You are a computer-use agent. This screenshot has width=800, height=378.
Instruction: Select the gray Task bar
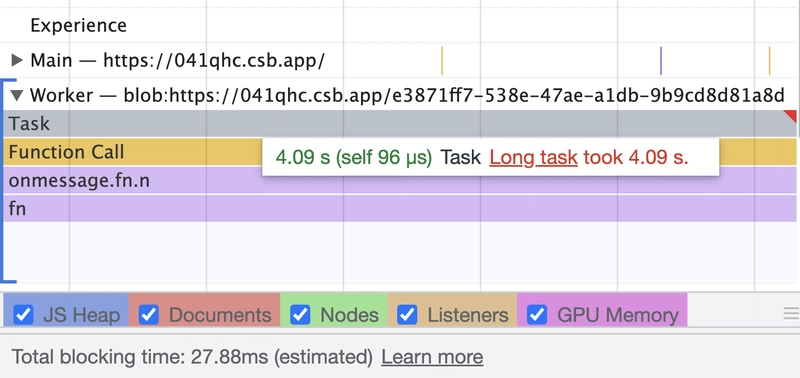point(399,123)
